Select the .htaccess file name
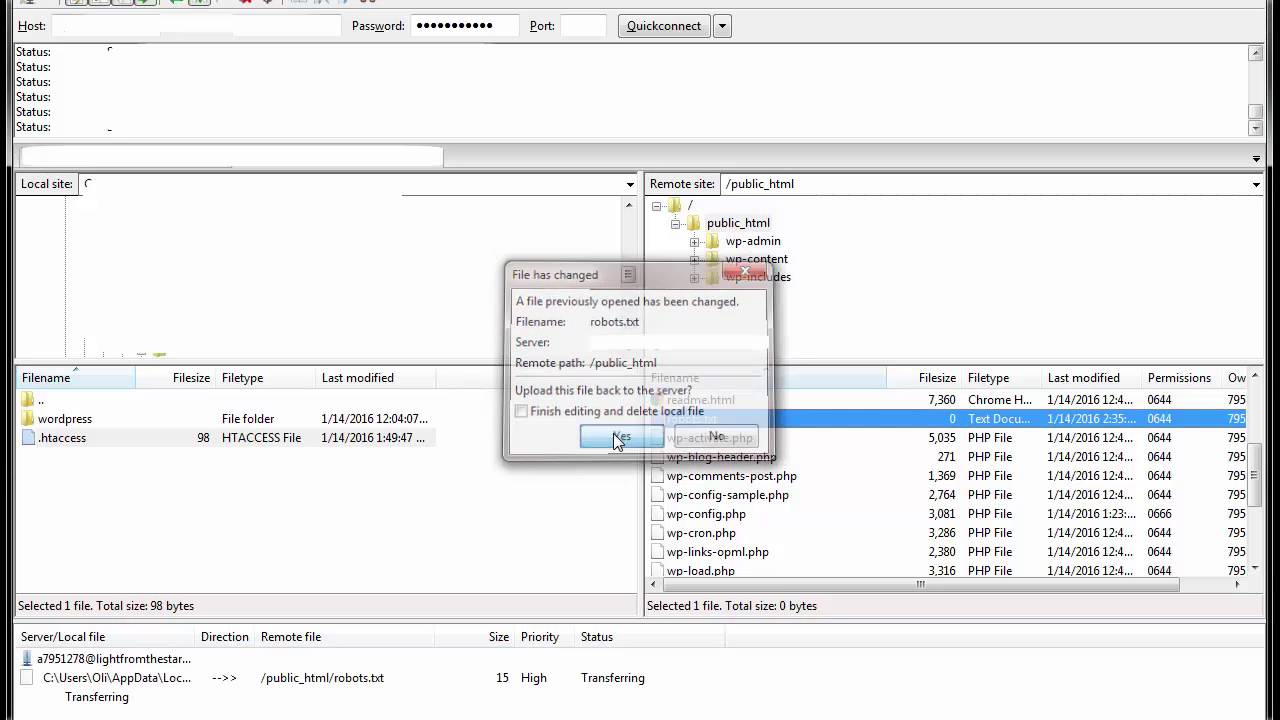 (62, 438)
